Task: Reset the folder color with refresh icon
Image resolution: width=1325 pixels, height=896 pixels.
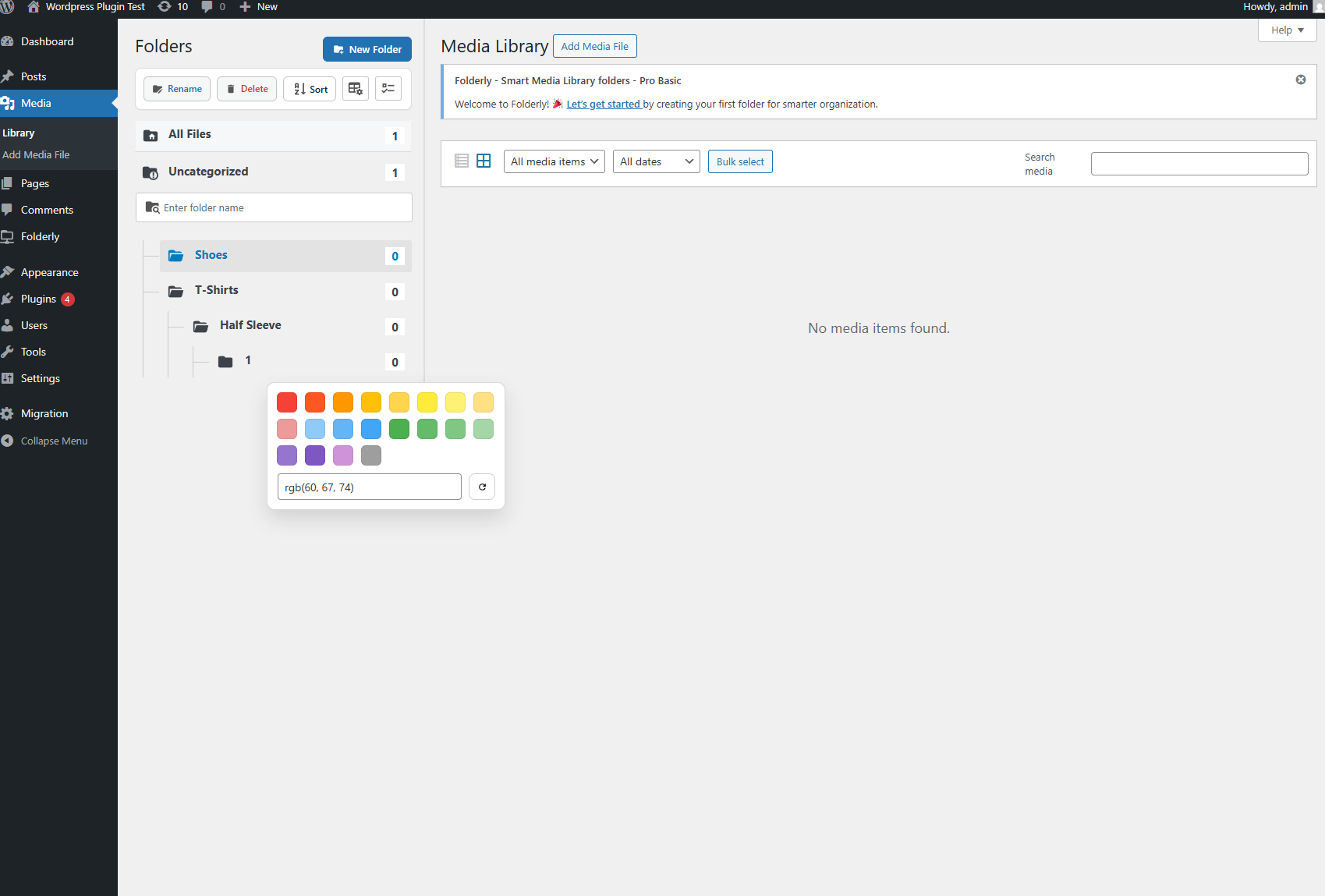Action: (x=482, y=487)
